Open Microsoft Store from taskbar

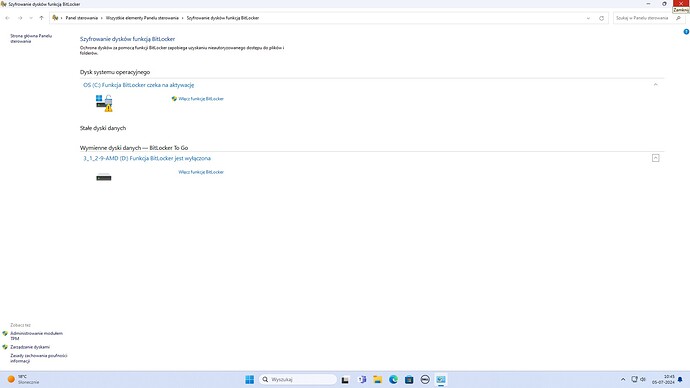409,379
